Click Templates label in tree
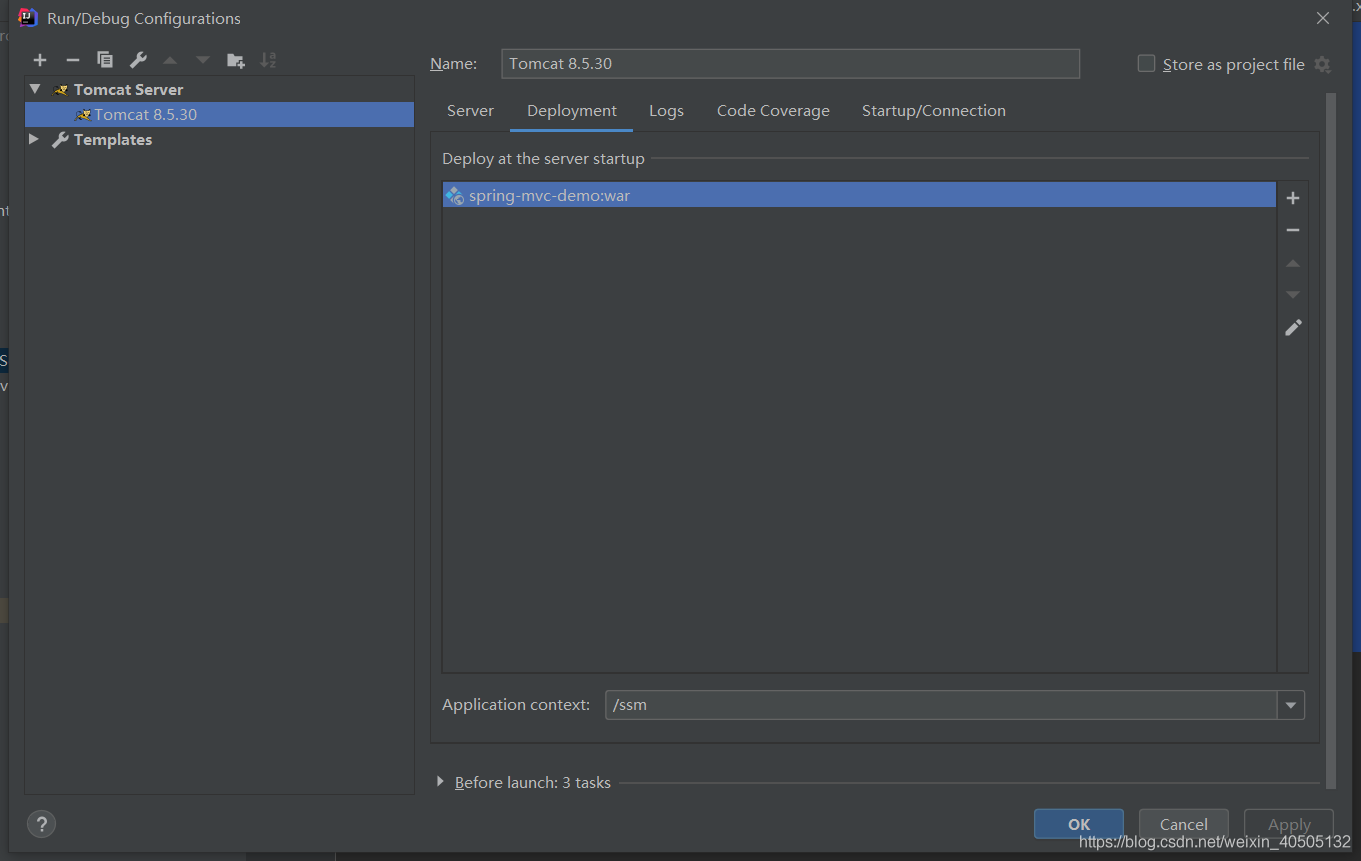The image size is (1361, 861). tap(113, 140)
